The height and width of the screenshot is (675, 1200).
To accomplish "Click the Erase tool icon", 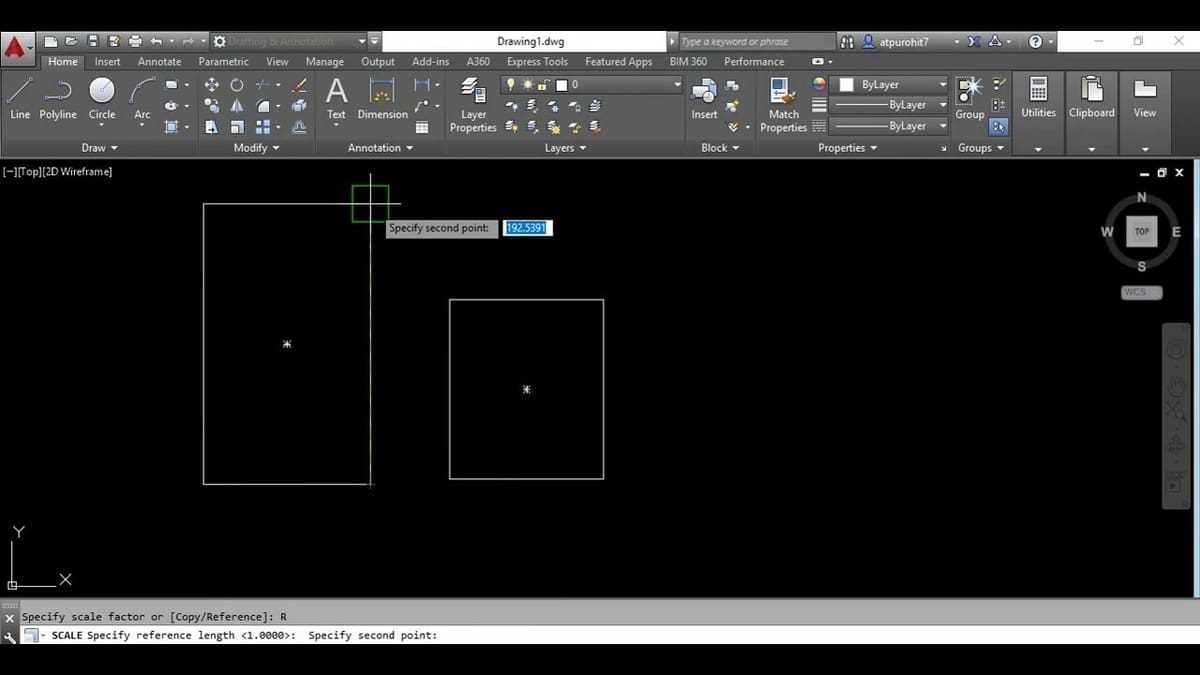I will (x=298, y=85).
